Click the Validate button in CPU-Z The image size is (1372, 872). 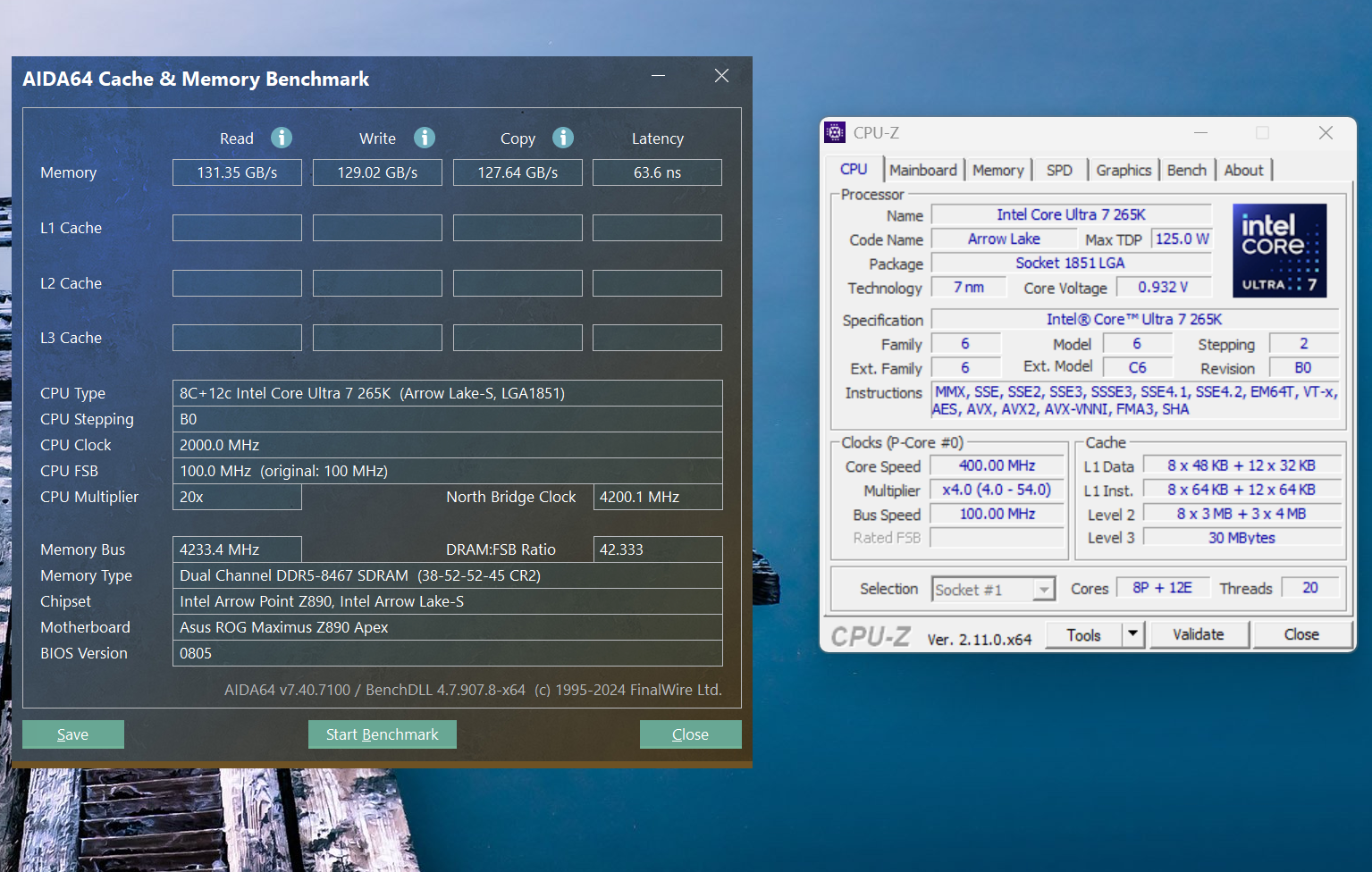[x=1199, y=634]
